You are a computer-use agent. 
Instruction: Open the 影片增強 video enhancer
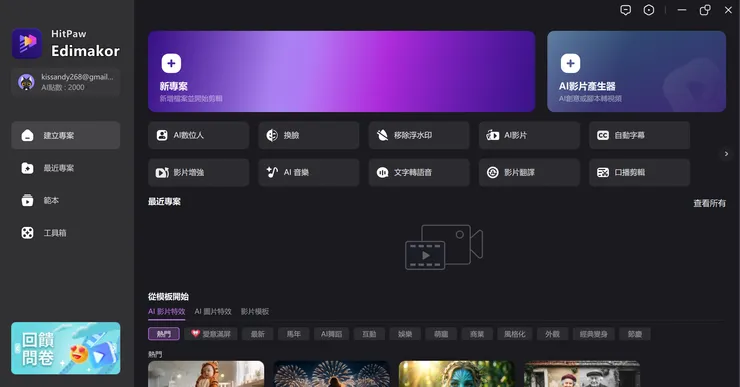[x=198, y=172]
